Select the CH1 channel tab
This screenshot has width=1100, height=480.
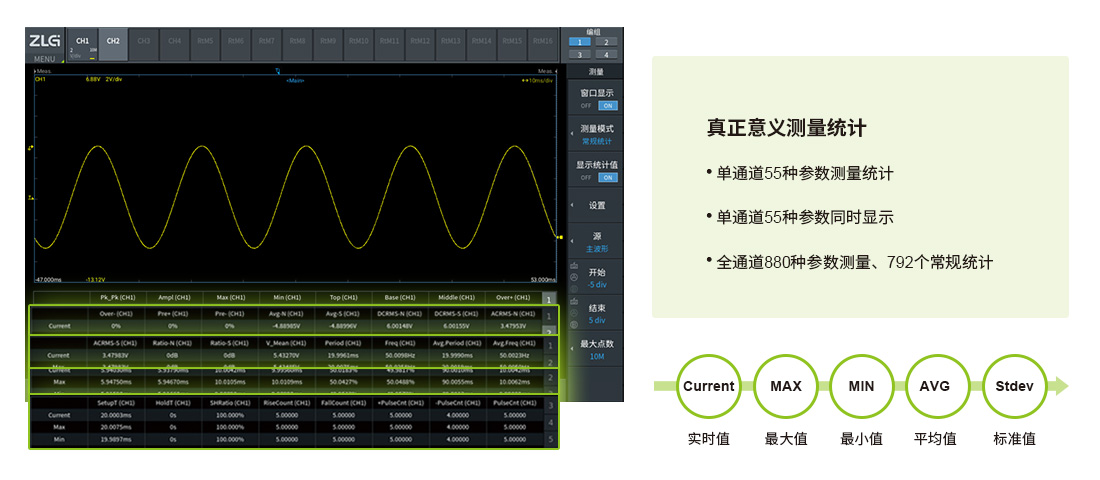(x=83, y=46)
